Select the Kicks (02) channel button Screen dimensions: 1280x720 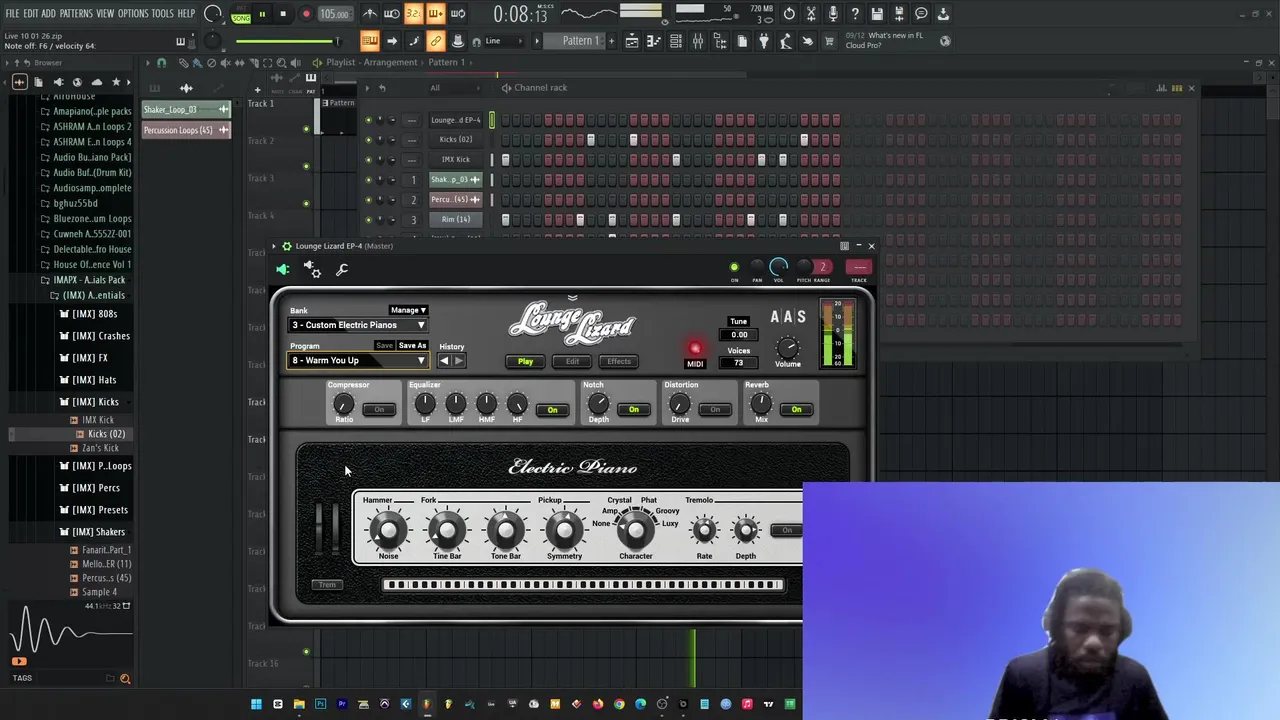[x=456, y=140]
